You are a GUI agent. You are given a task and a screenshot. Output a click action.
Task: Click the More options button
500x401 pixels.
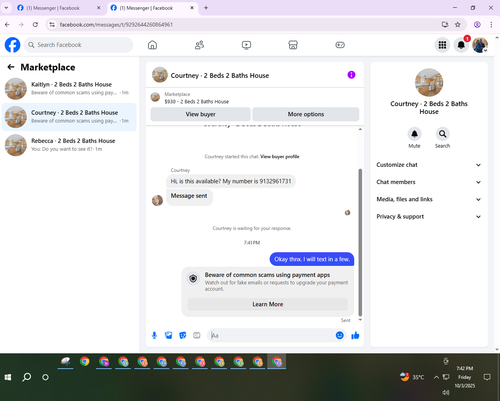click(x=306, y=114)
